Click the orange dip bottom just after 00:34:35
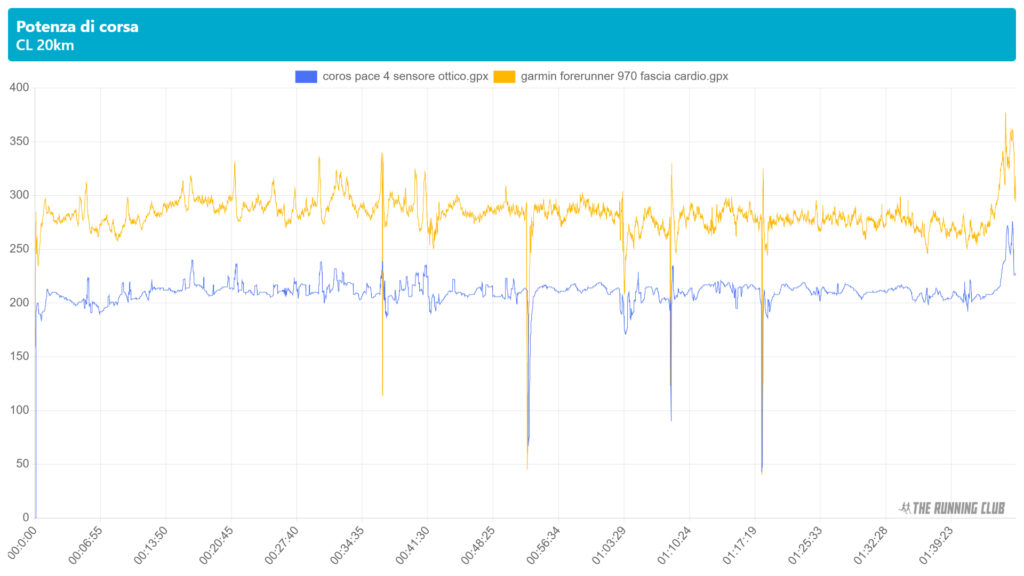Screen dimensions: 1024x576 [x=382, y=395]
